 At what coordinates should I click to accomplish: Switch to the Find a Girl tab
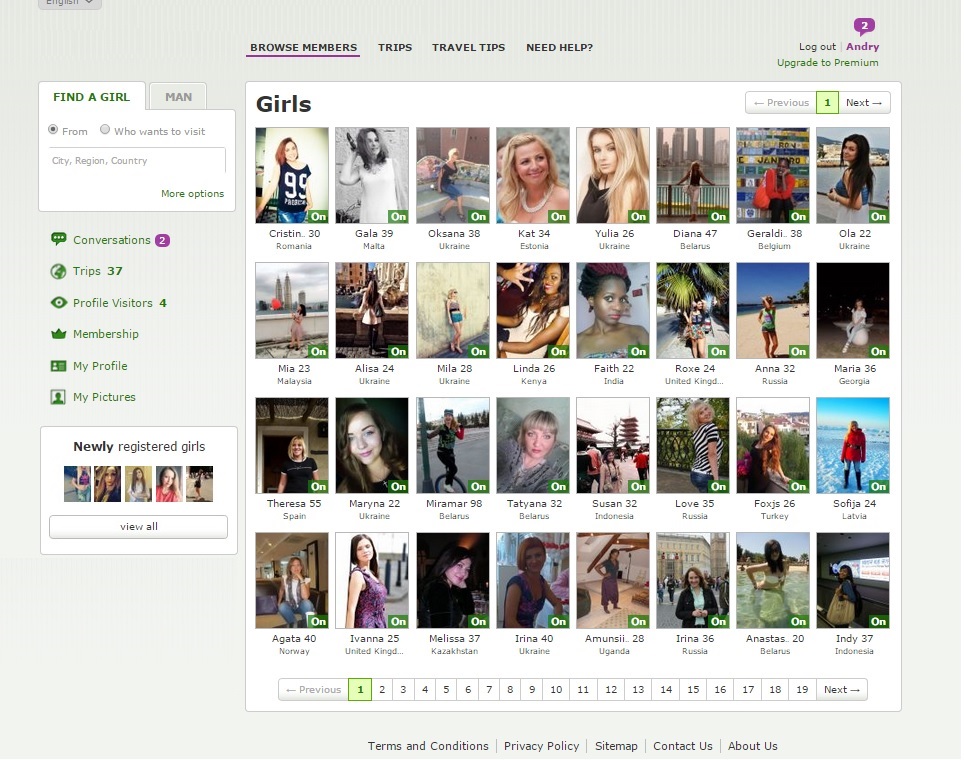(92, 97)
